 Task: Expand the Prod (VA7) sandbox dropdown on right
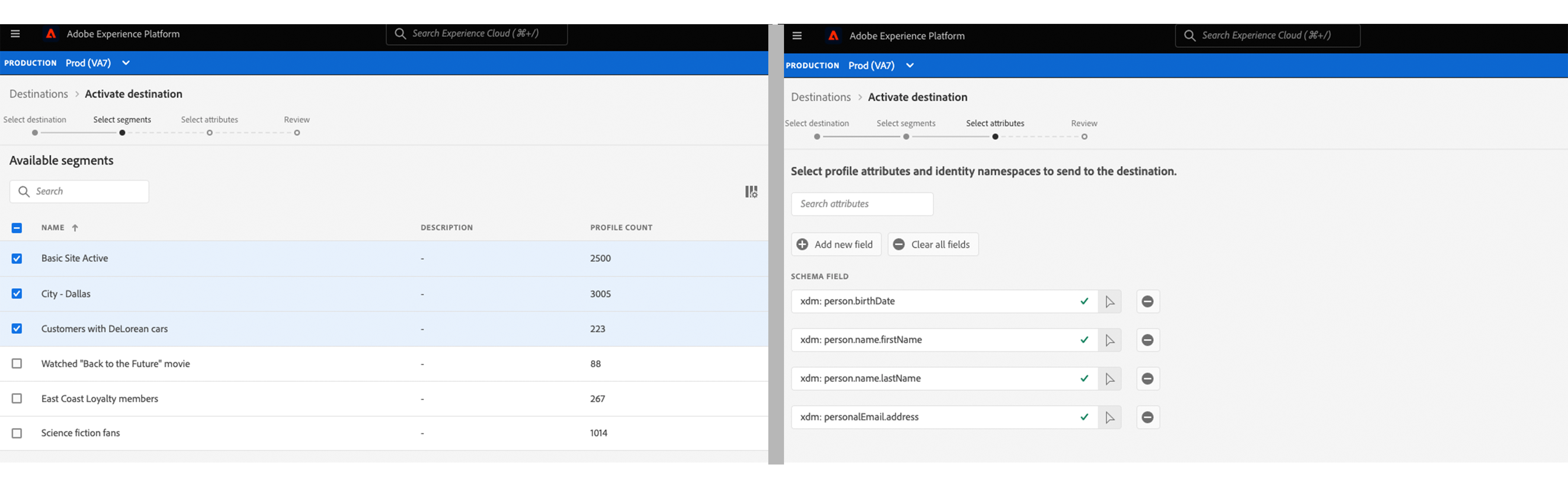click(909, 66)
